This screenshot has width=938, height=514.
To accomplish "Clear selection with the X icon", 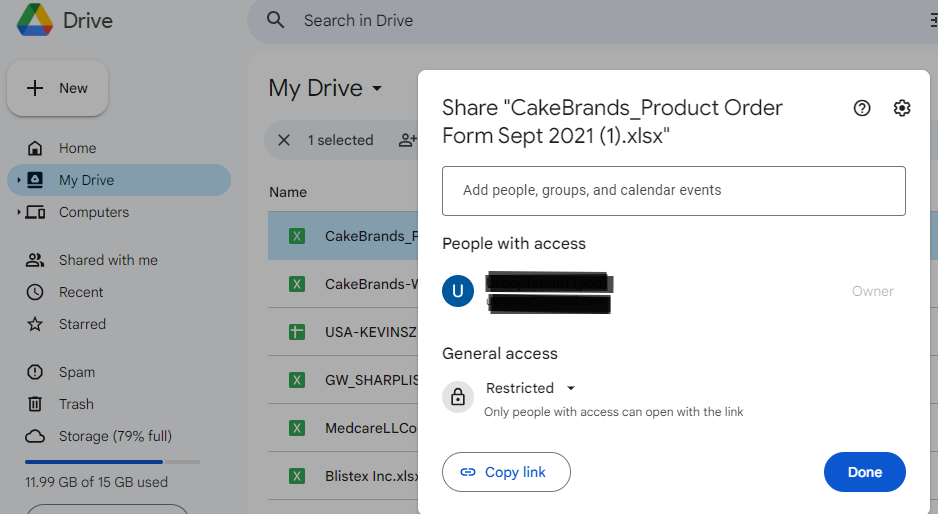I will coord(284,140).
